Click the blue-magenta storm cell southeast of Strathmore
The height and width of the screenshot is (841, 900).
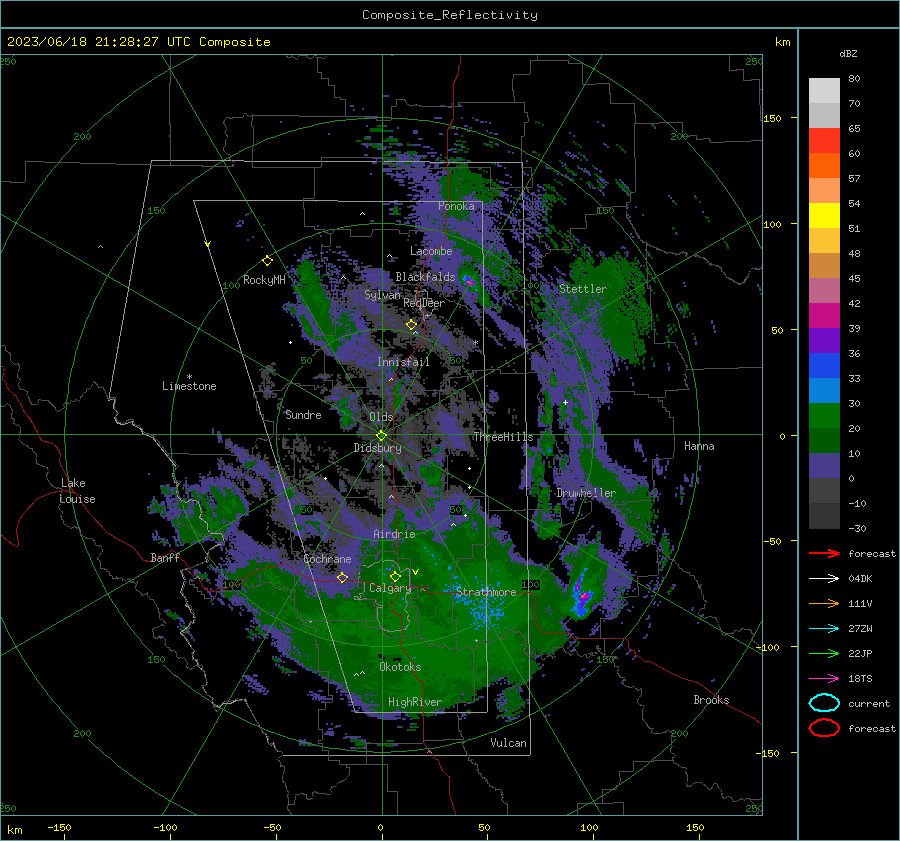tap(582, 596)
